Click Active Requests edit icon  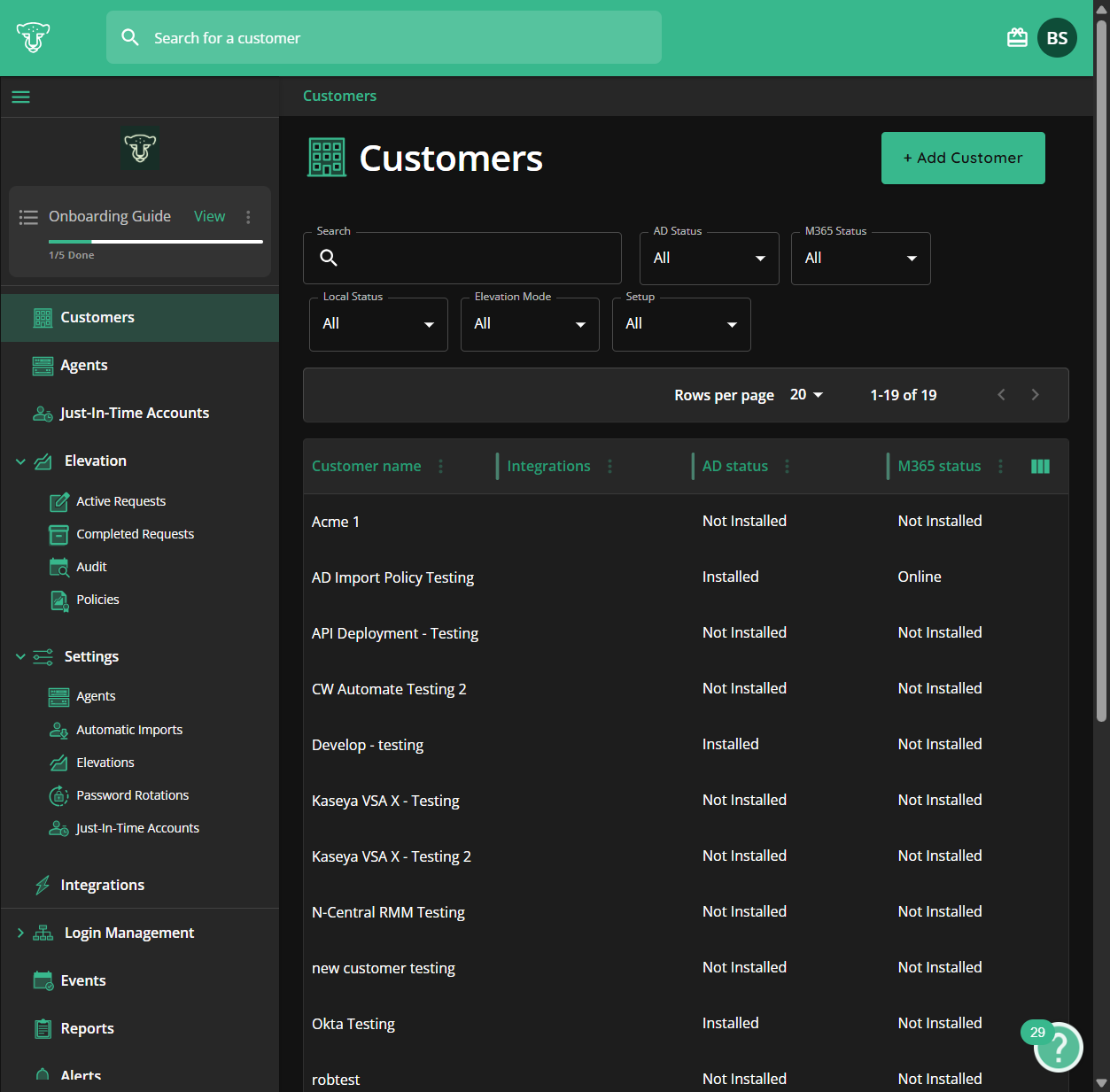coord(58,502)
